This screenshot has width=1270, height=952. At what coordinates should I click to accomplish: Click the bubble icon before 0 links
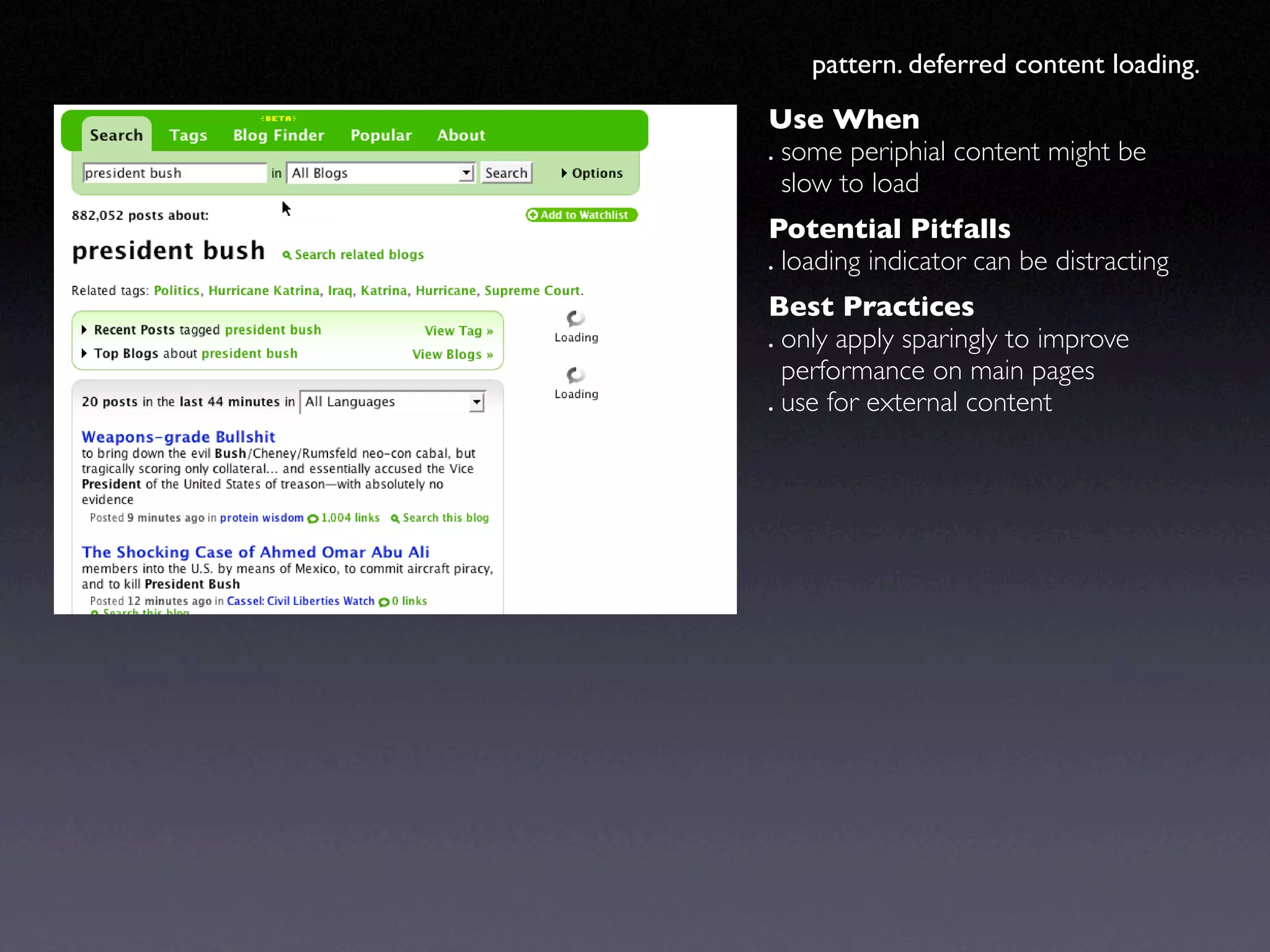tap(384, 602)
